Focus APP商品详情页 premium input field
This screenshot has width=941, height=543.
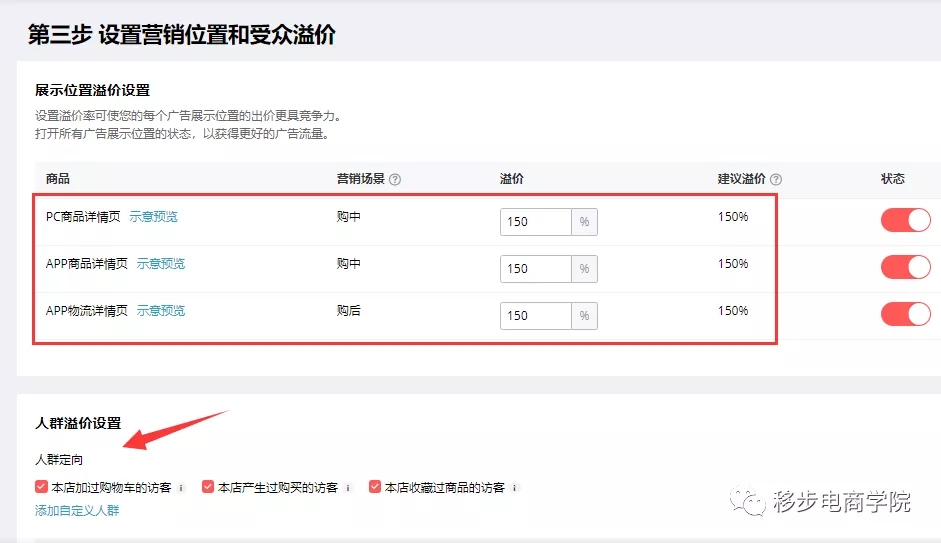pos(535,269)
